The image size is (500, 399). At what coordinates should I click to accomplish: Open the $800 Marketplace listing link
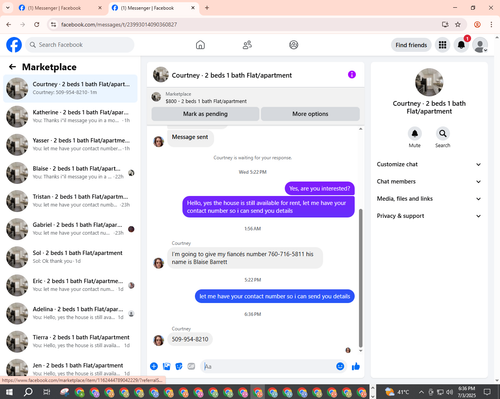206,101
